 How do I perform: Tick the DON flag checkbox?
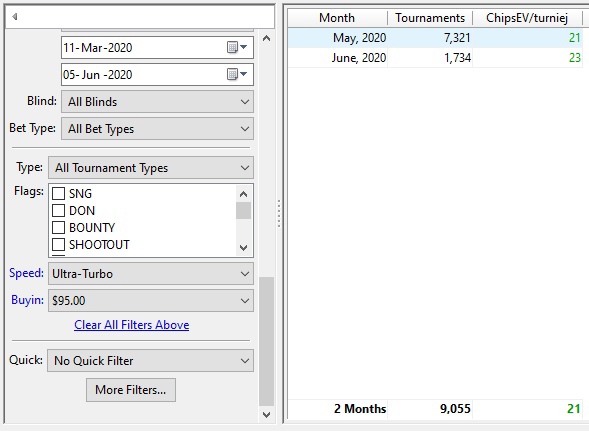coord(58,210)
